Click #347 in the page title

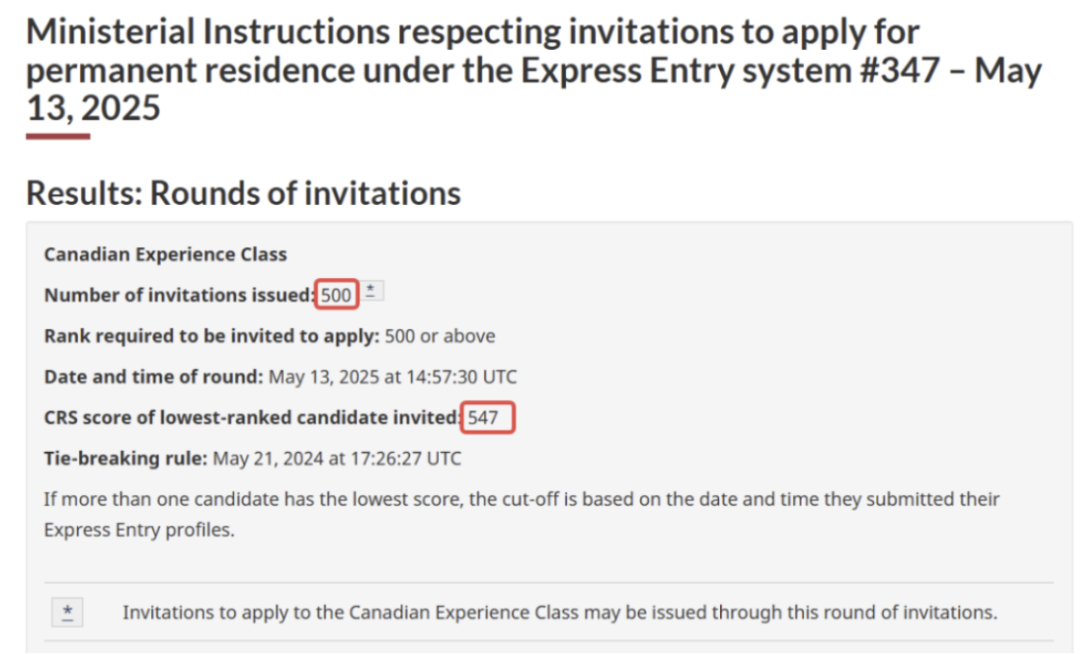click(x=899, y=70)
